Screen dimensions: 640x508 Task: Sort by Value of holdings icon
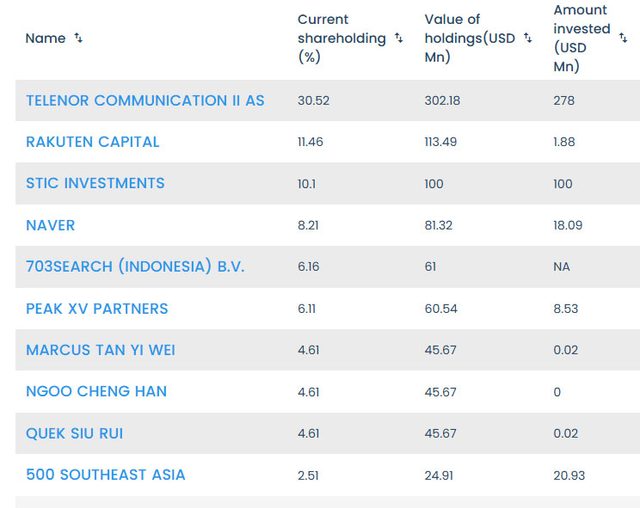(x=527, y=38)
